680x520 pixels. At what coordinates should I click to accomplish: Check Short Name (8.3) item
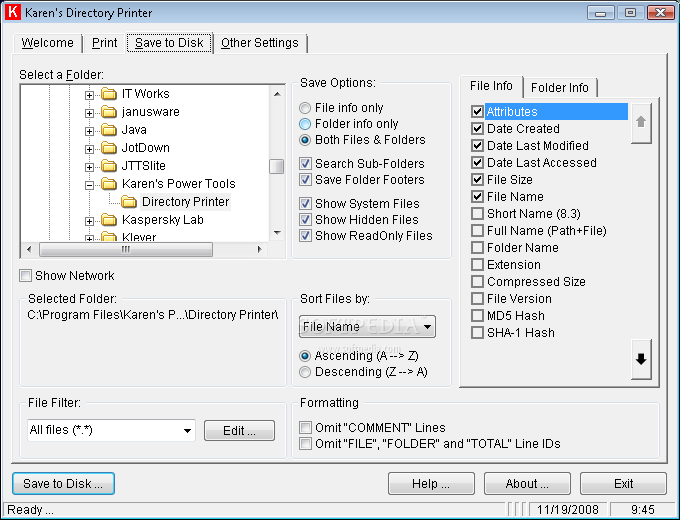coord(477,213)
